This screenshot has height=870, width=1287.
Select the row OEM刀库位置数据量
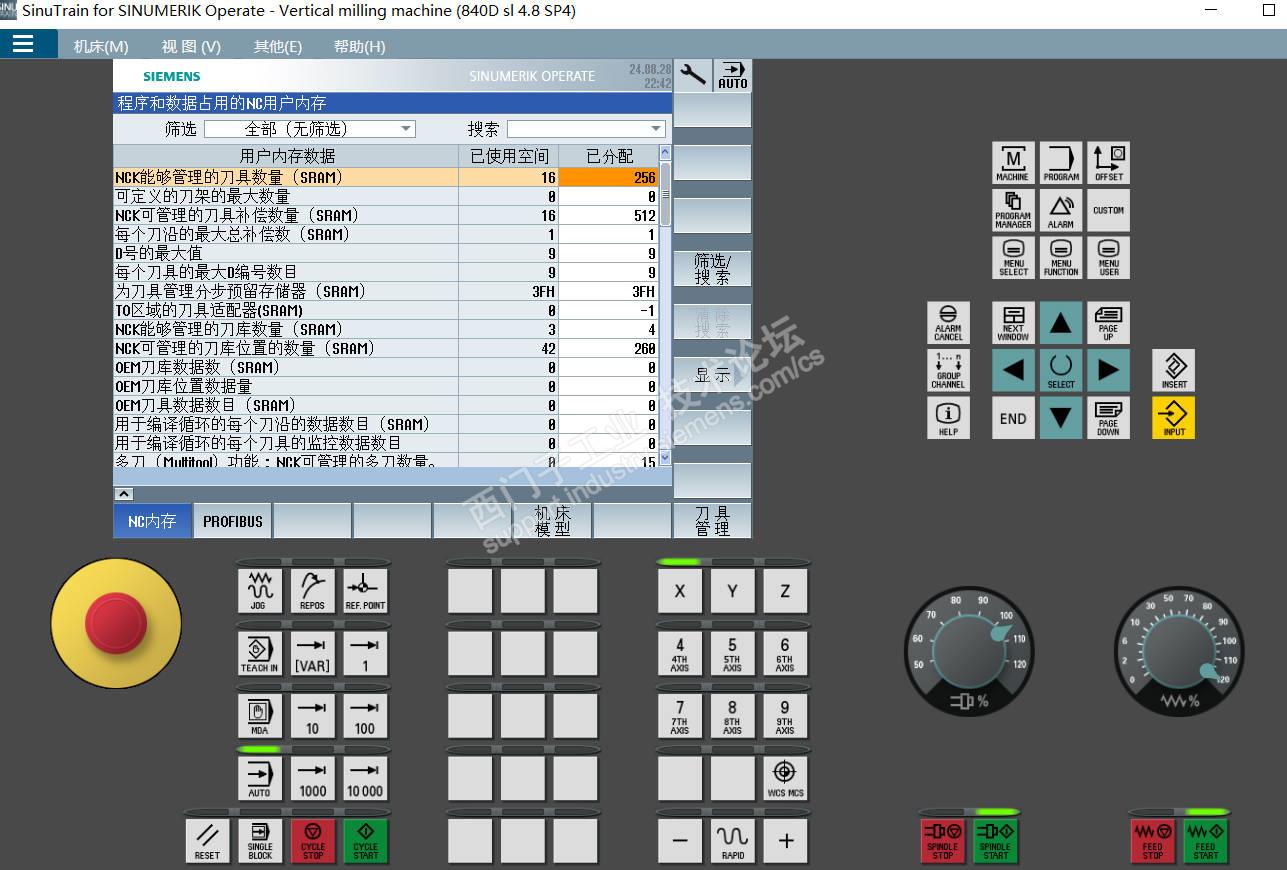pyautogui.click(x=386, y=386)
